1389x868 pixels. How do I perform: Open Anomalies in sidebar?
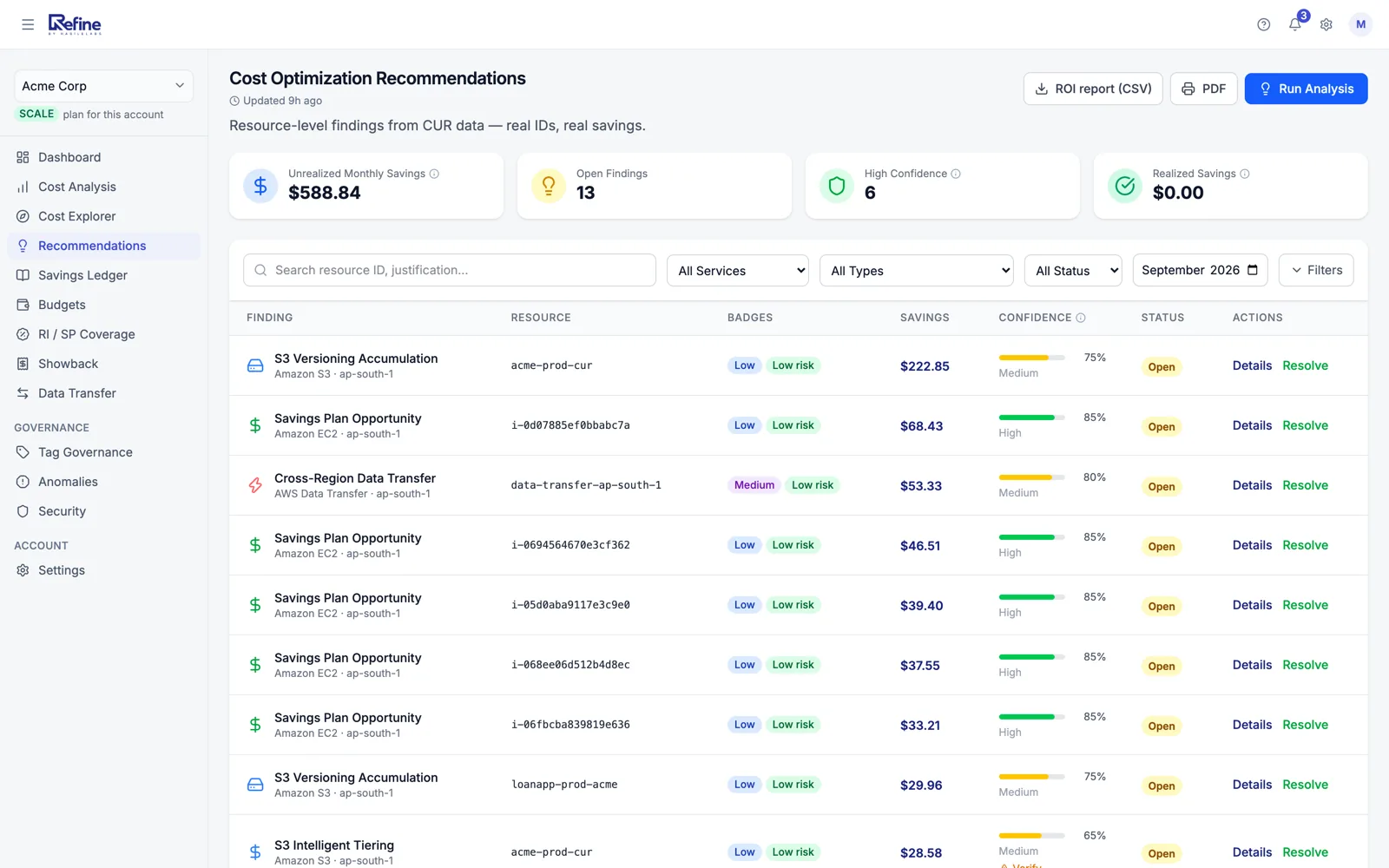pyautogui.click(x=103, y=482)
